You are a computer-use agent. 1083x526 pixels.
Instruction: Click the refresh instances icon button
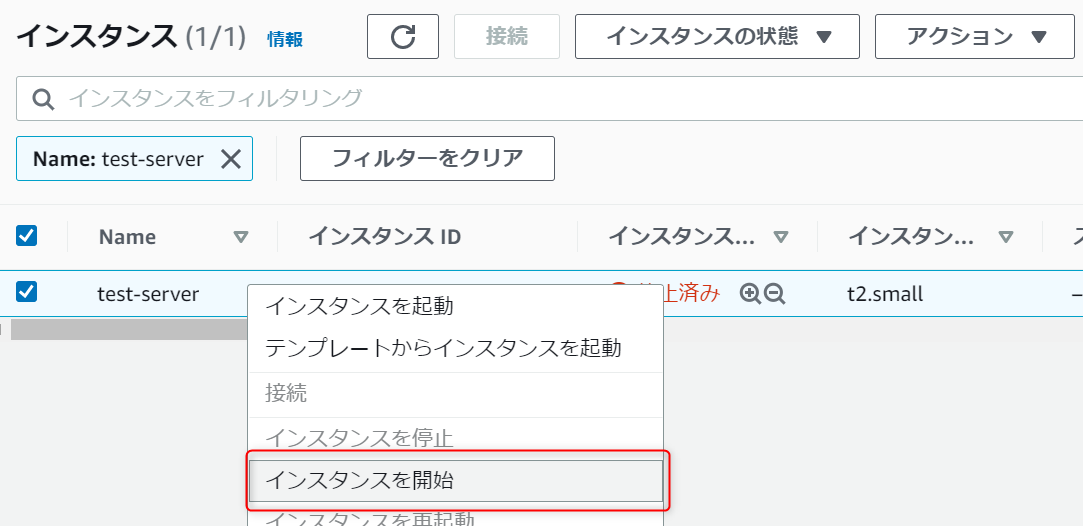pos(403,37)
